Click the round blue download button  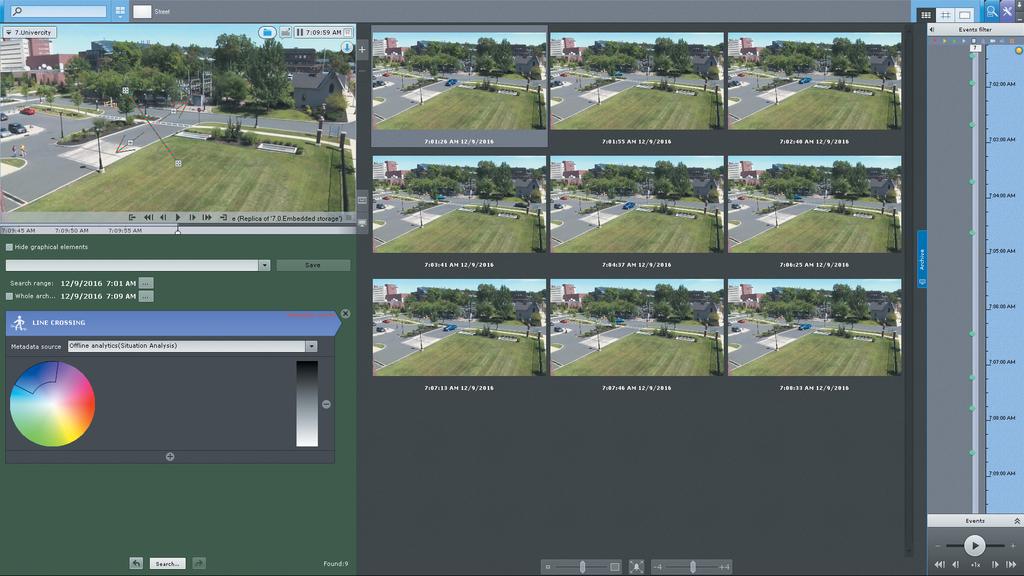click(x=347, y=48)
